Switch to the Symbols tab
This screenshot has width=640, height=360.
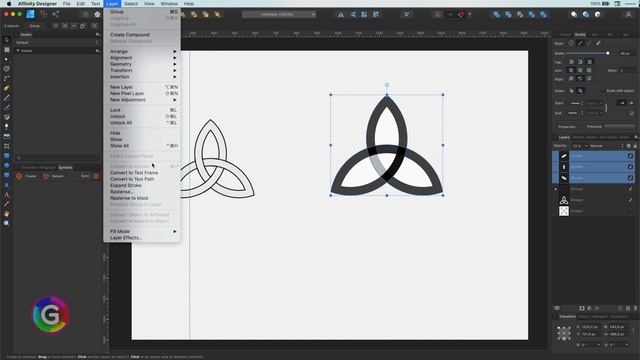tap(65, 167)
